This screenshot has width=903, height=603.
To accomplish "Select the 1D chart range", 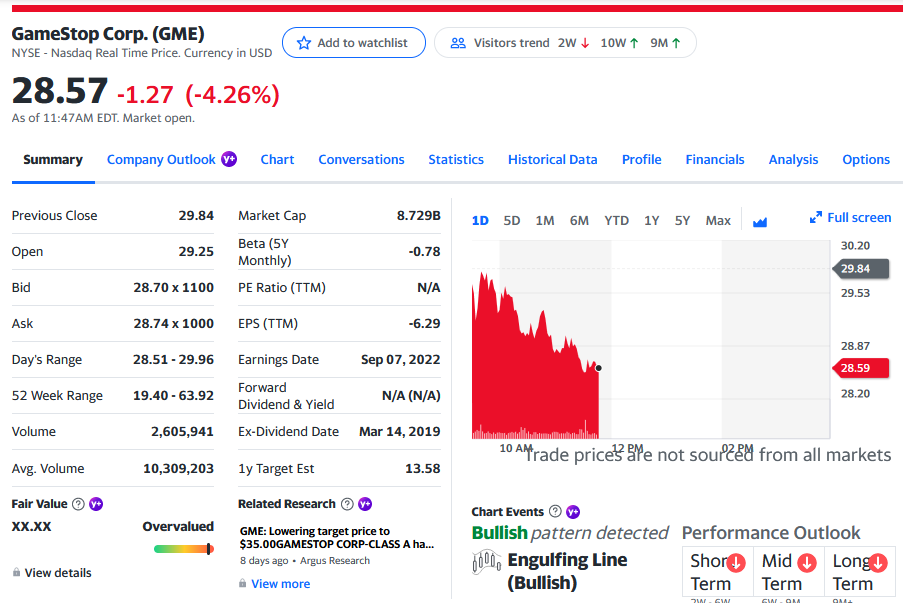I will 480,221.
